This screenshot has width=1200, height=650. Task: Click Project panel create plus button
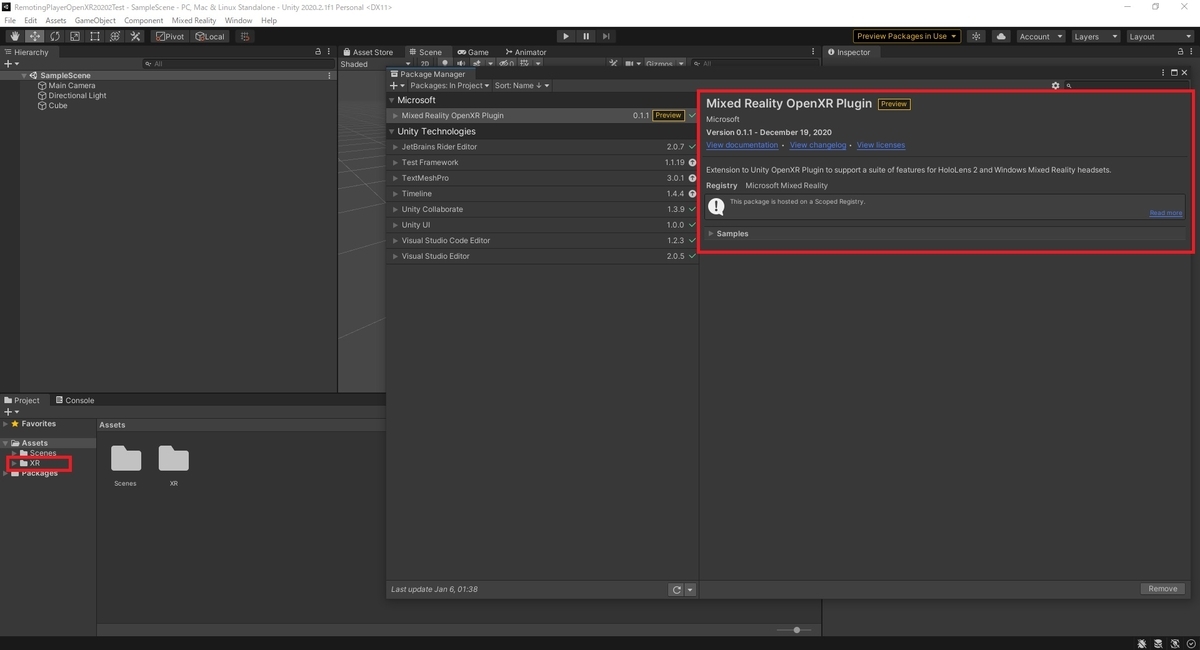(10, 412)
